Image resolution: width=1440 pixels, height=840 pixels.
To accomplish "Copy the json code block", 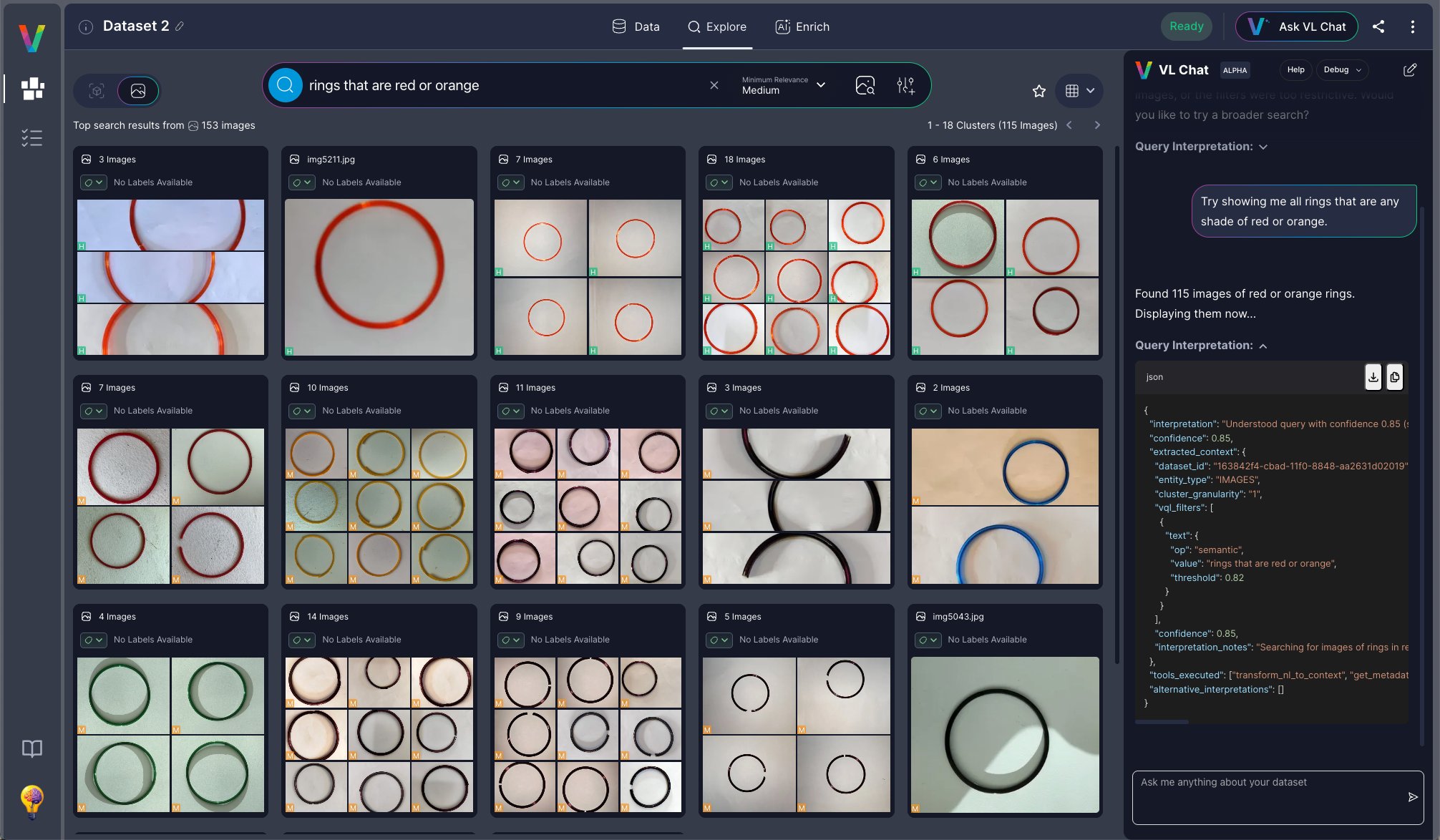I will [1394, 377].
